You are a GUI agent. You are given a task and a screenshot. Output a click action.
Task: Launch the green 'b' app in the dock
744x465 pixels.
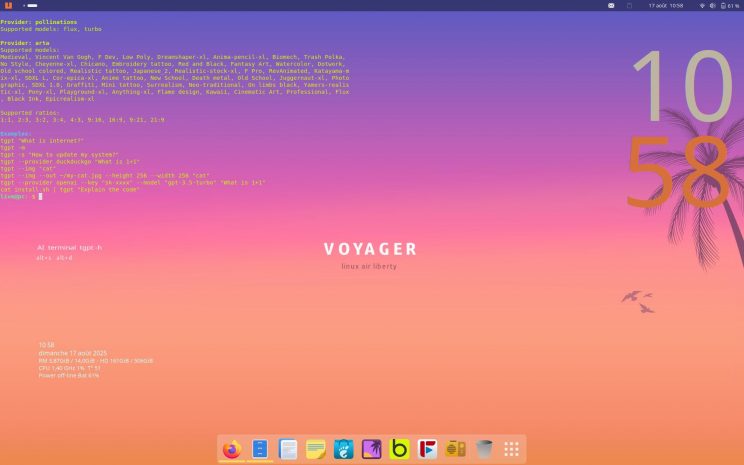click(x=400, y=449)
